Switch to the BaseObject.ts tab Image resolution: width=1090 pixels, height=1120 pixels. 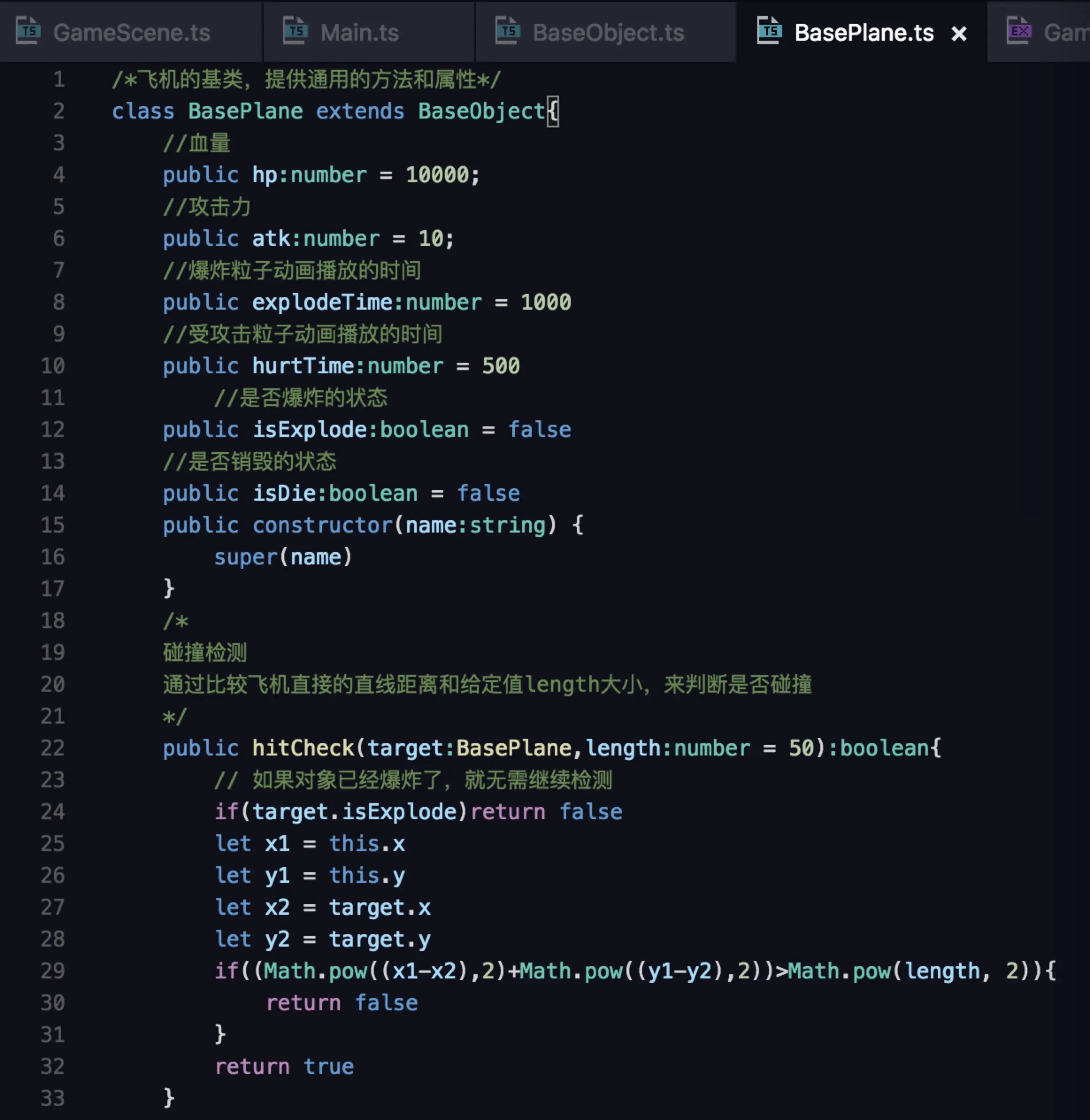click(x=608, y=33)
